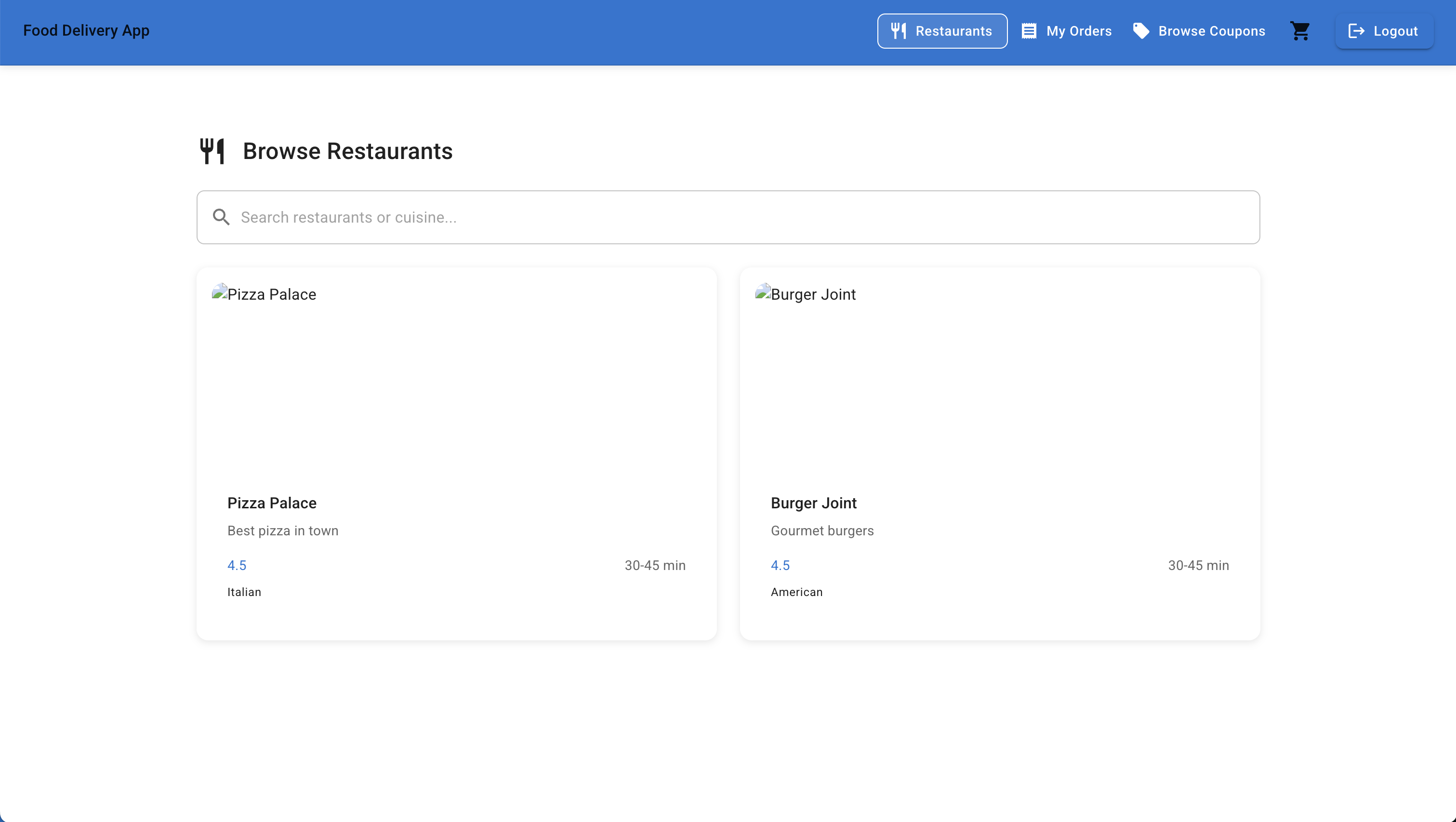Image resolution: width=1456 pixels, height=822 pixels.
Task: Click the tag icon beside Browse Coupons
Action: (1140, 31)
